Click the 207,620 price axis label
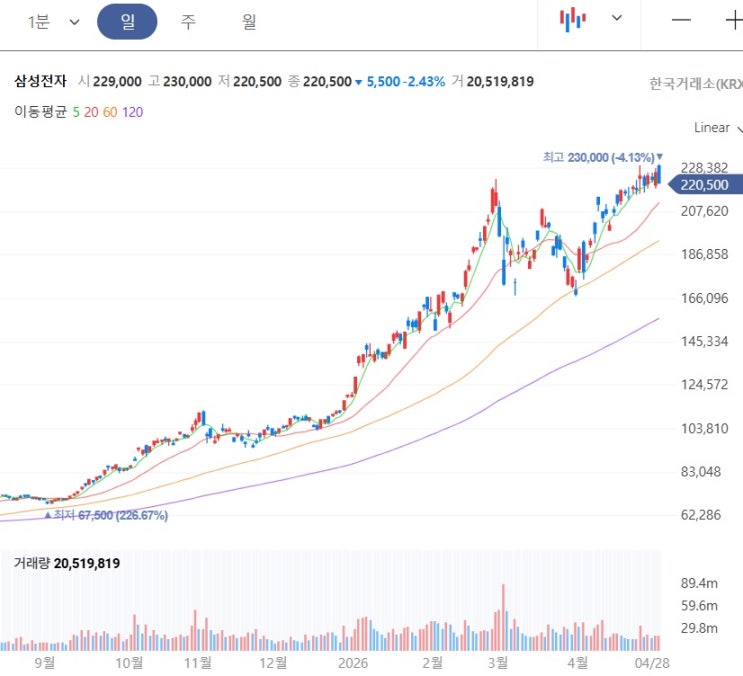Image resolution: width=743 pixels, height=676 pixels. 704,211
